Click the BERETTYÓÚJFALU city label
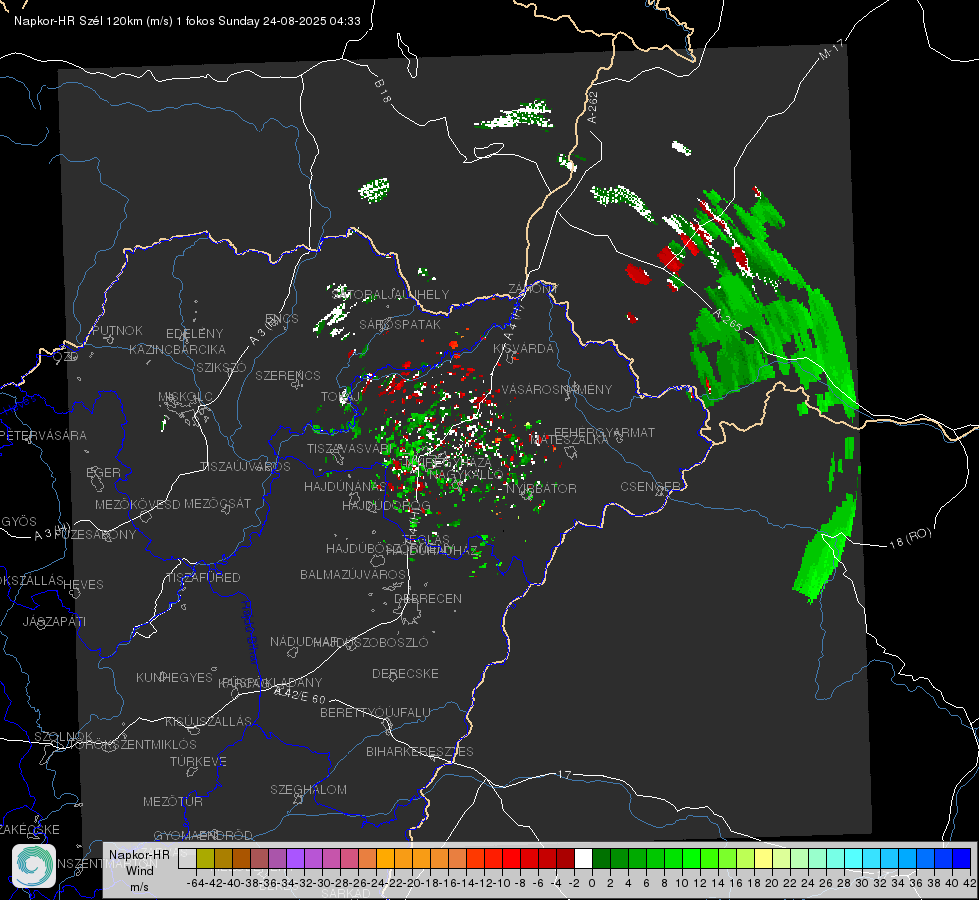Screen dimensions: 979x900 pyautogui.click(x=375, y=713)
